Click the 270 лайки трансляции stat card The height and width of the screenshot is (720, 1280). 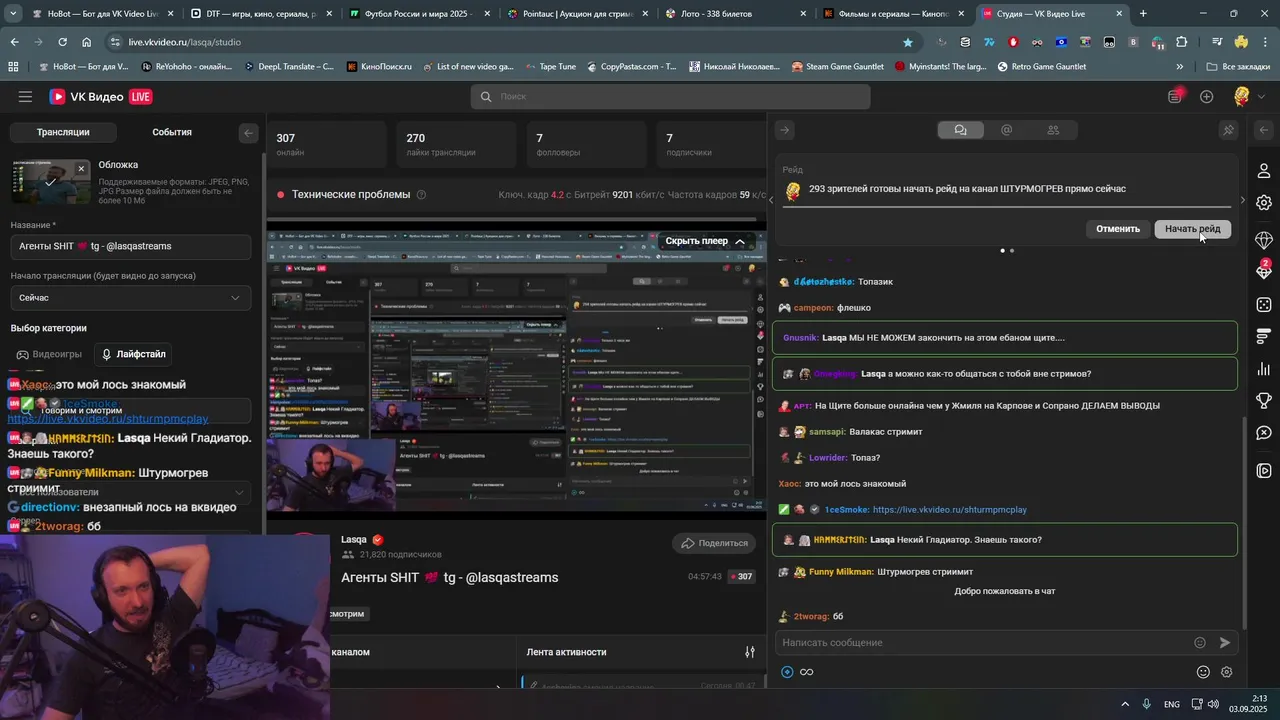456,145
